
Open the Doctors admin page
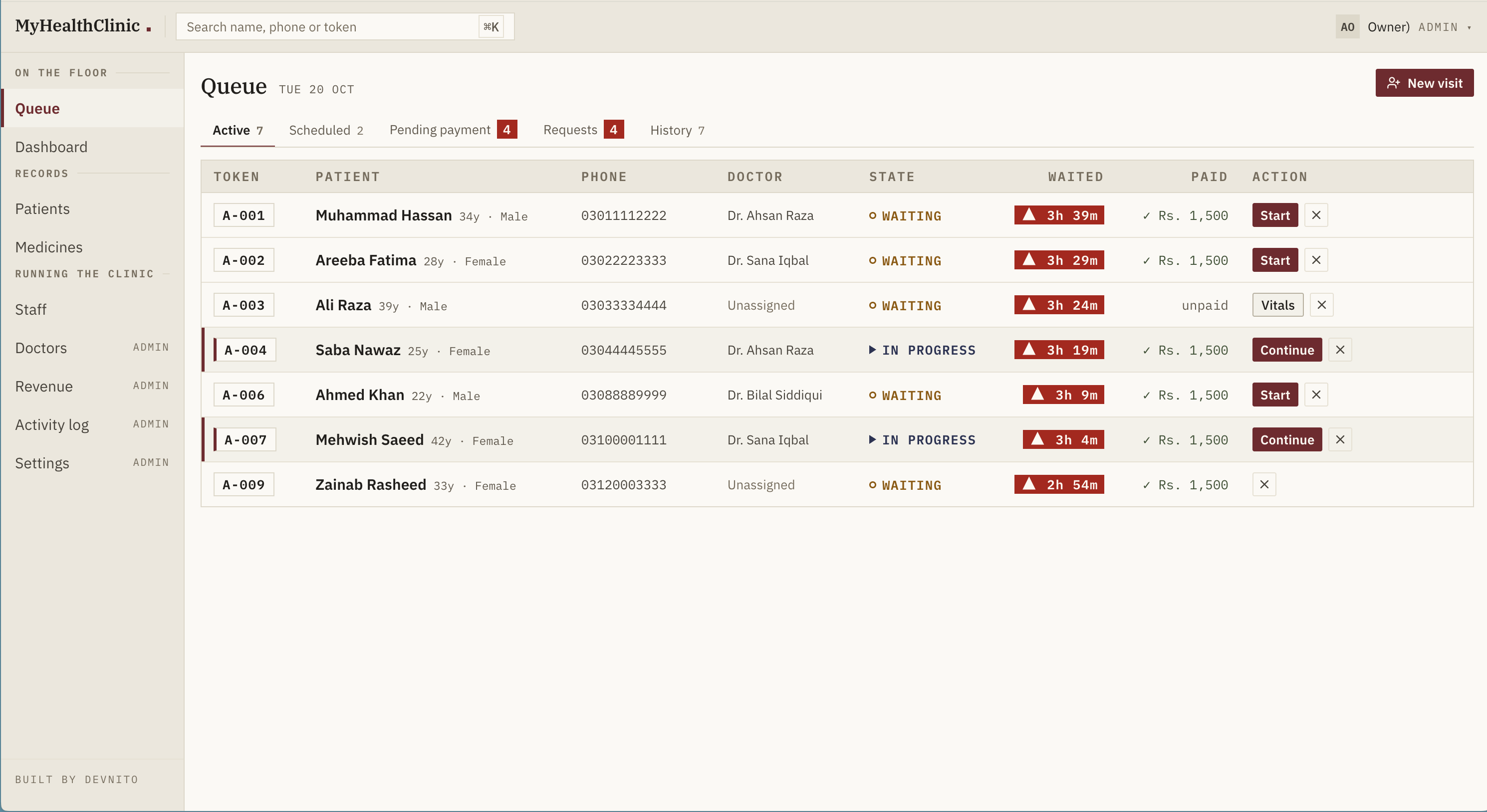tap(92, 348)
